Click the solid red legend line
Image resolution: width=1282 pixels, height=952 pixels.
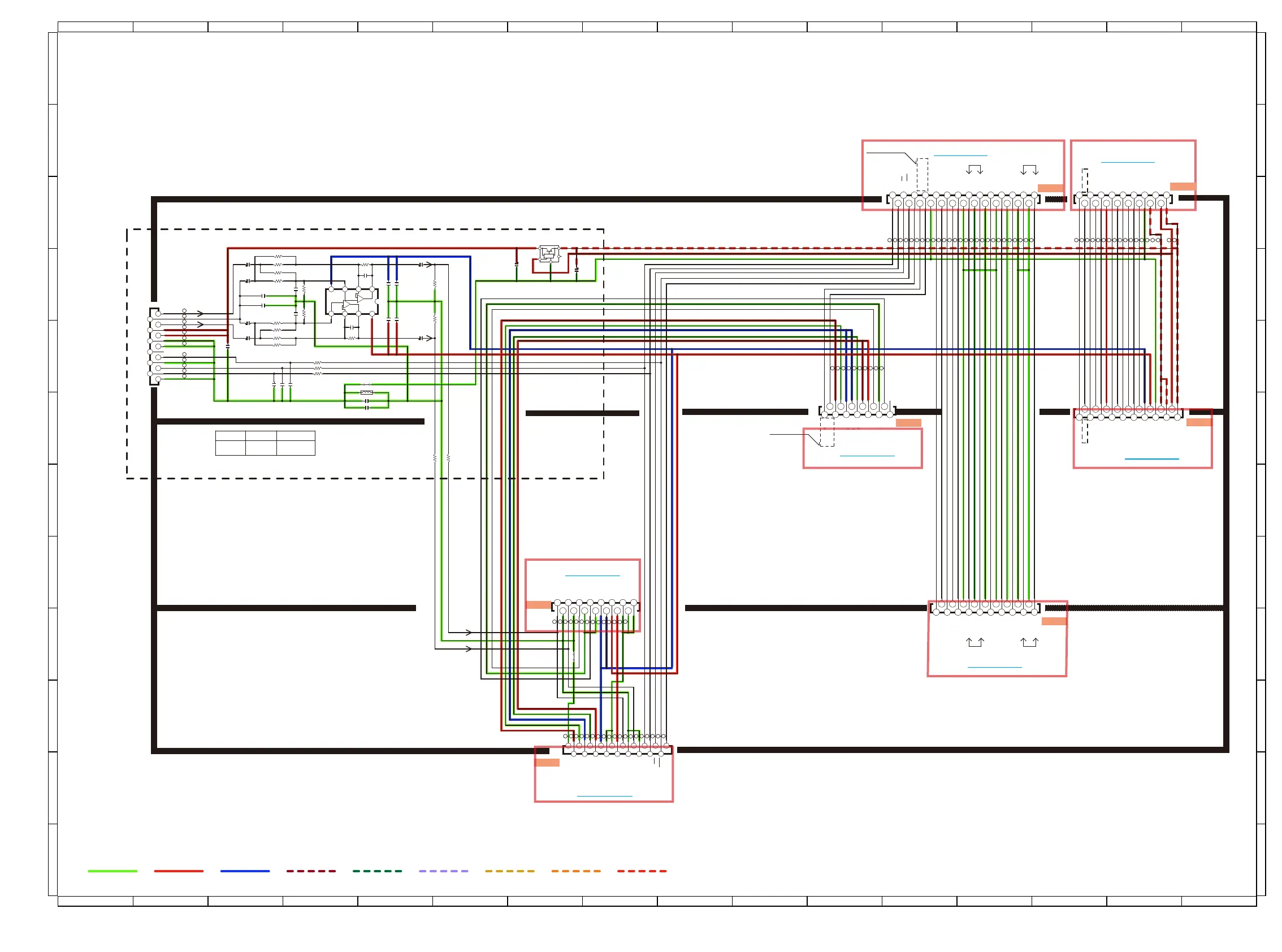coord(179,871)
